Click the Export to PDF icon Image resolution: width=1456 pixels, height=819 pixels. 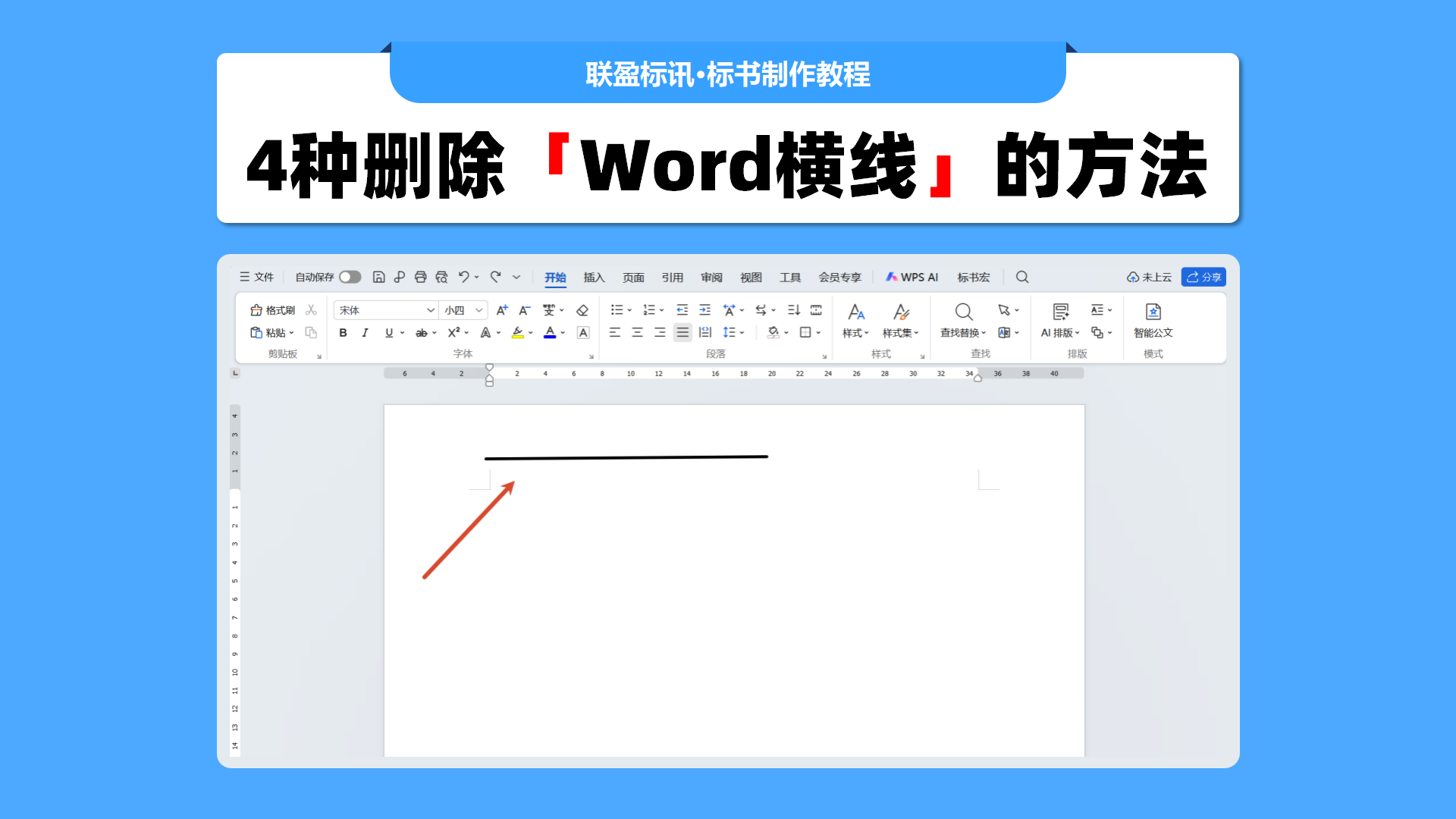[x=400, y=277]
